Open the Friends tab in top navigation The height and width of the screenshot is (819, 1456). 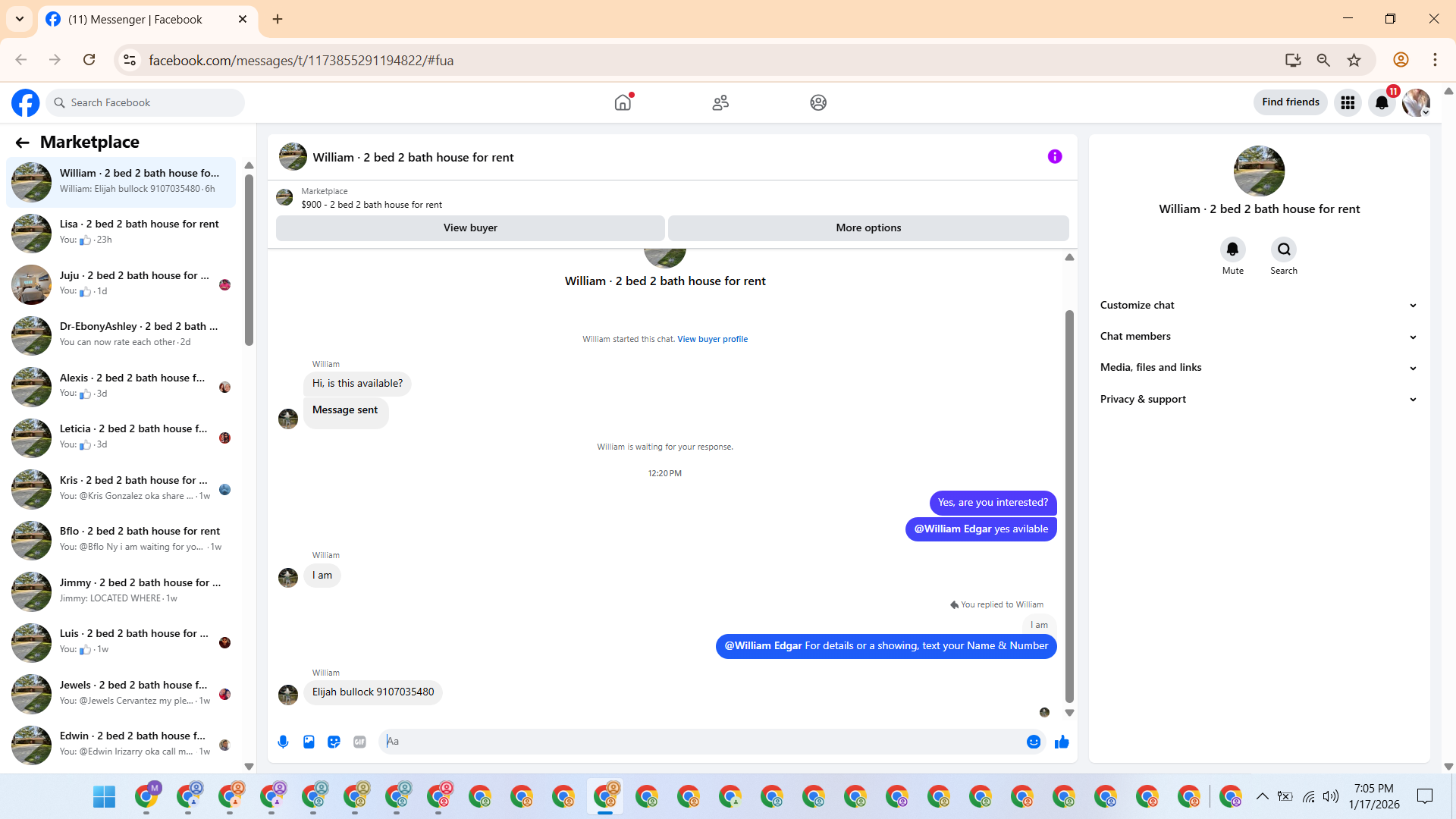pos(720,102)
